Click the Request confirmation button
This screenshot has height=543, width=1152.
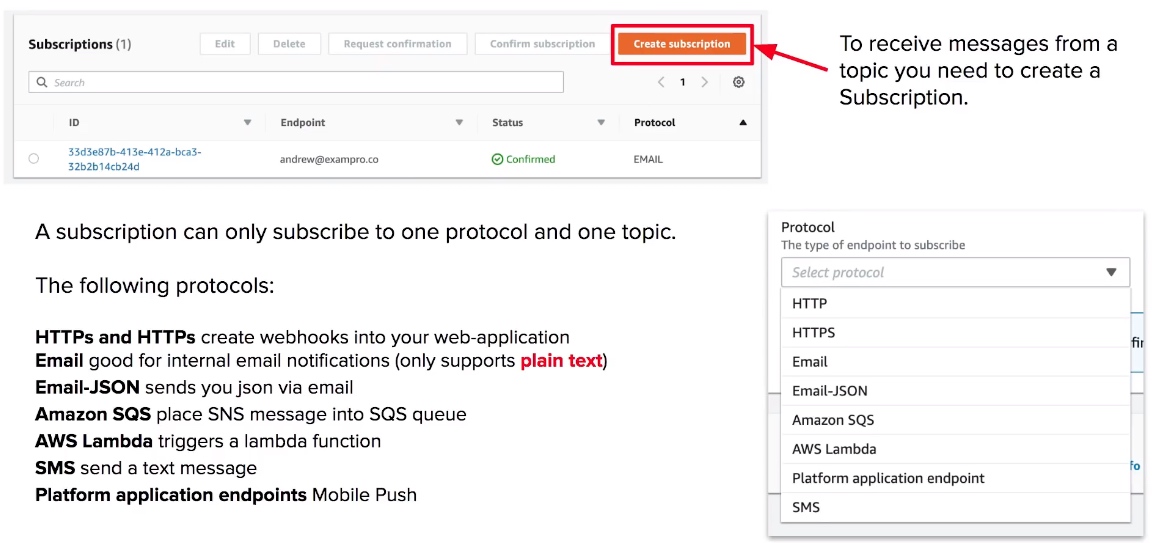coord(397,43)
